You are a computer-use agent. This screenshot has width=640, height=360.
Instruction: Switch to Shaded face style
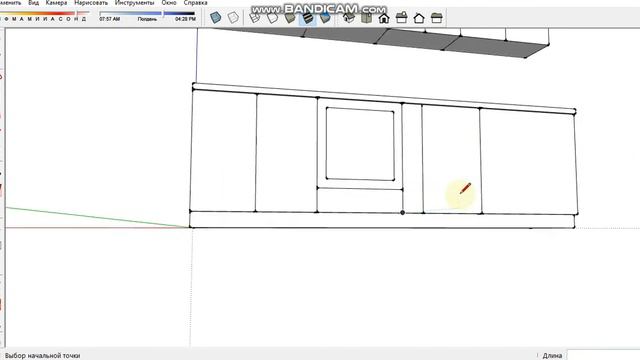(290, 18)
